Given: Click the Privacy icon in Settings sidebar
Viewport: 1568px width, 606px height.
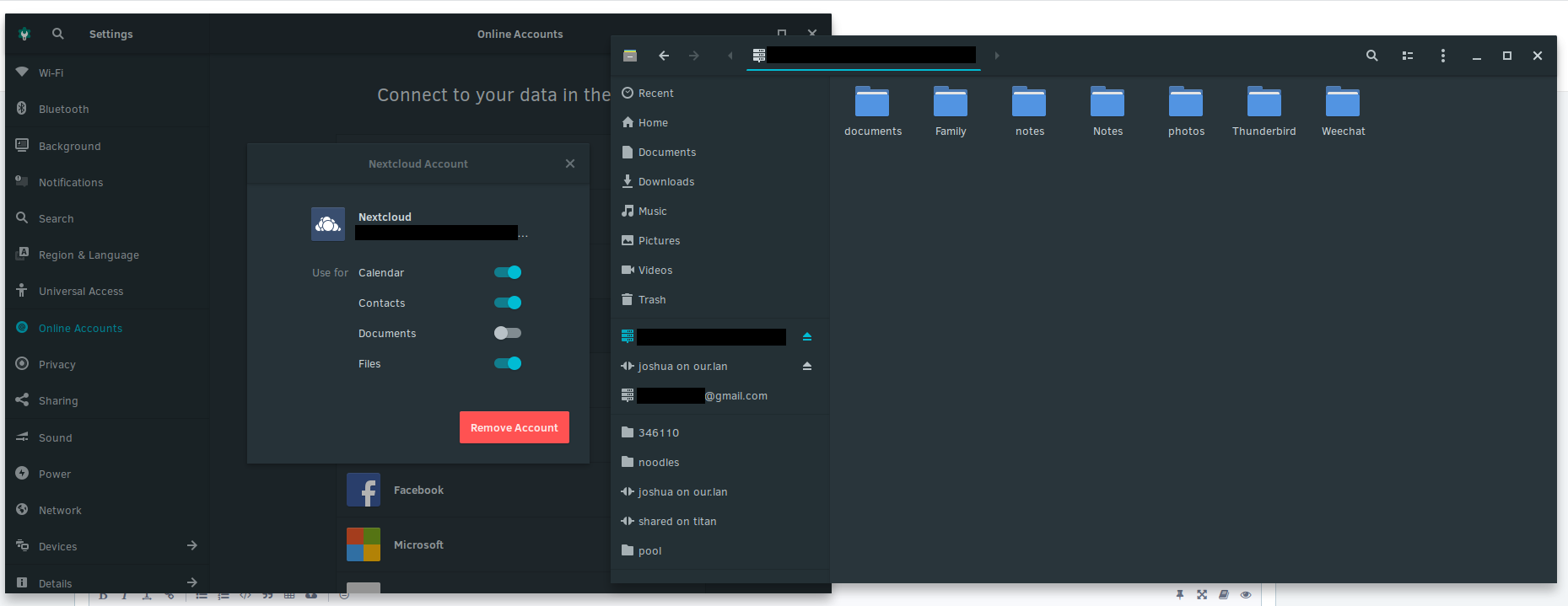Looking at the screenshot, I should pos(22,363).
